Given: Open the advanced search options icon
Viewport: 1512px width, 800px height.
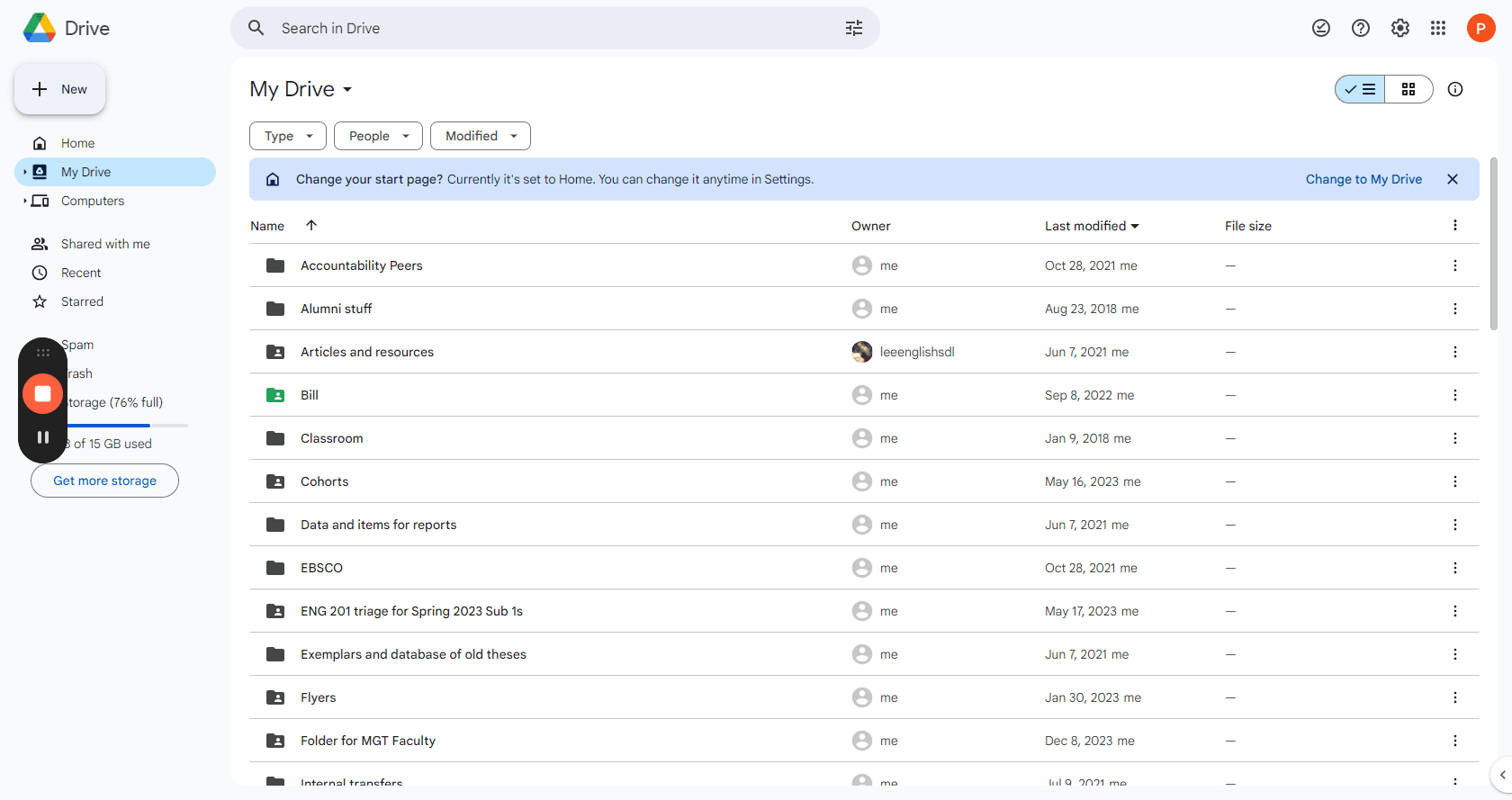Looking at the screenshot, I should pos(853,28).
